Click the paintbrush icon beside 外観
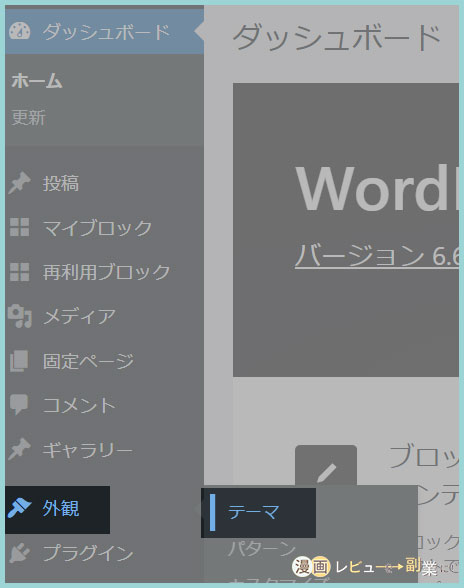464x588 pixels. [x=19, y=508]
